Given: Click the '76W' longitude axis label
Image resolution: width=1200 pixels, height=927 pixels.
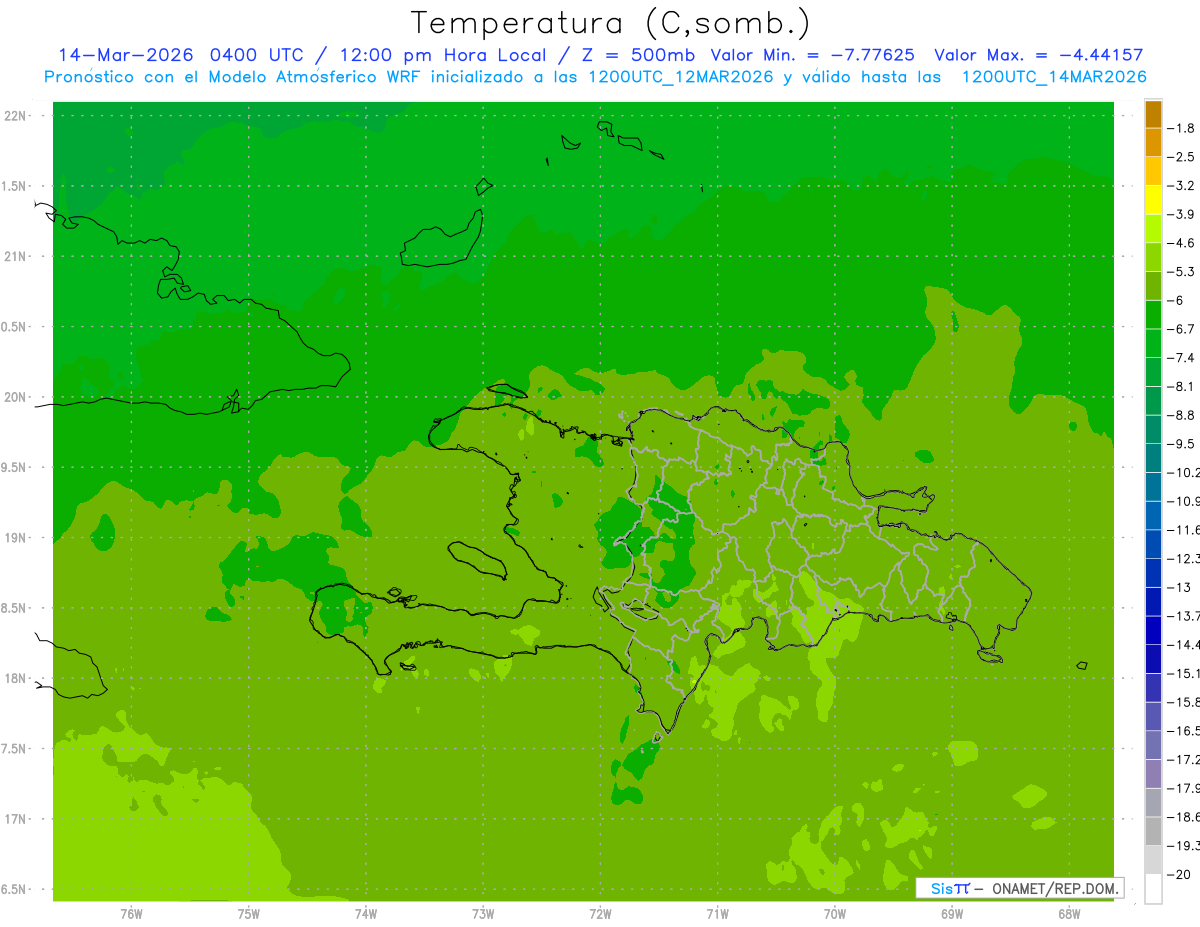Looking at the screenshot, I should pyautogui.click(x=131, y=914).
